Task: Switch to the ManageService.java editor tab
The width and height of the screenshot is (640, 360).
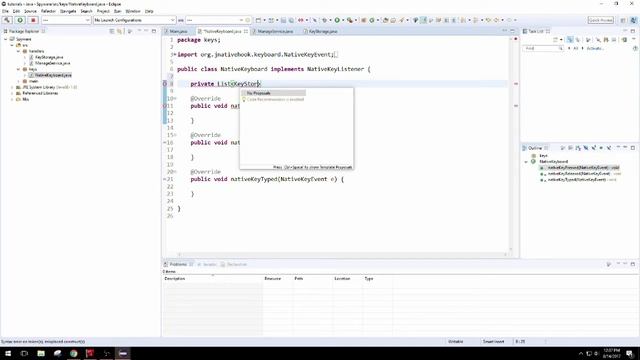Action: click(x=273, y=31)
